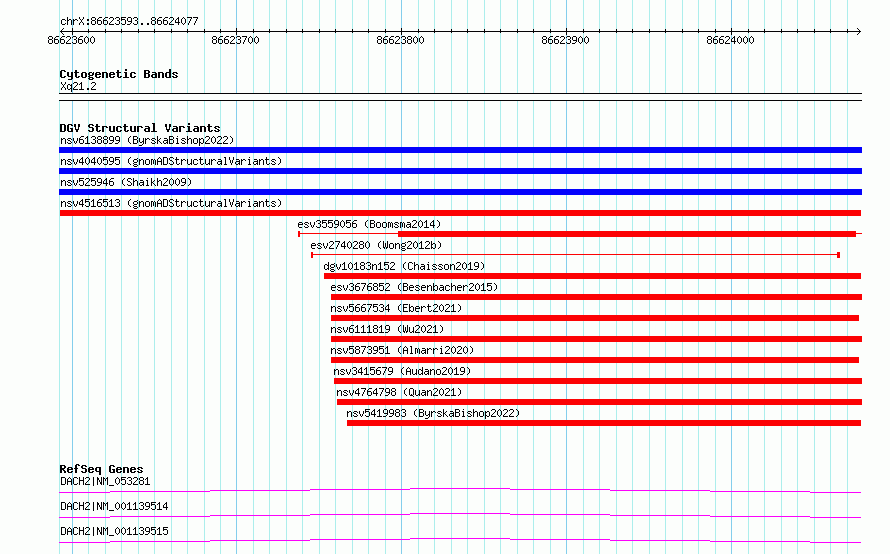Click the red bar of dgv10183n152
890x554 pixels.
point(593,276)
